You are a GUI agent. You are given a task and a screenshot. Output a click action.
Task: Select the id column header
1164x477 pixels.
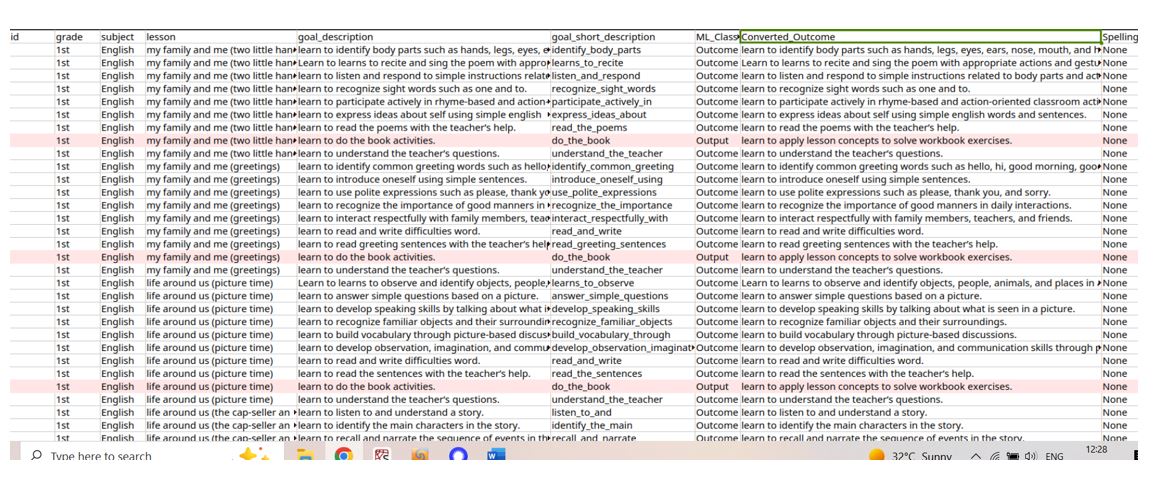(x=32, y=37)
